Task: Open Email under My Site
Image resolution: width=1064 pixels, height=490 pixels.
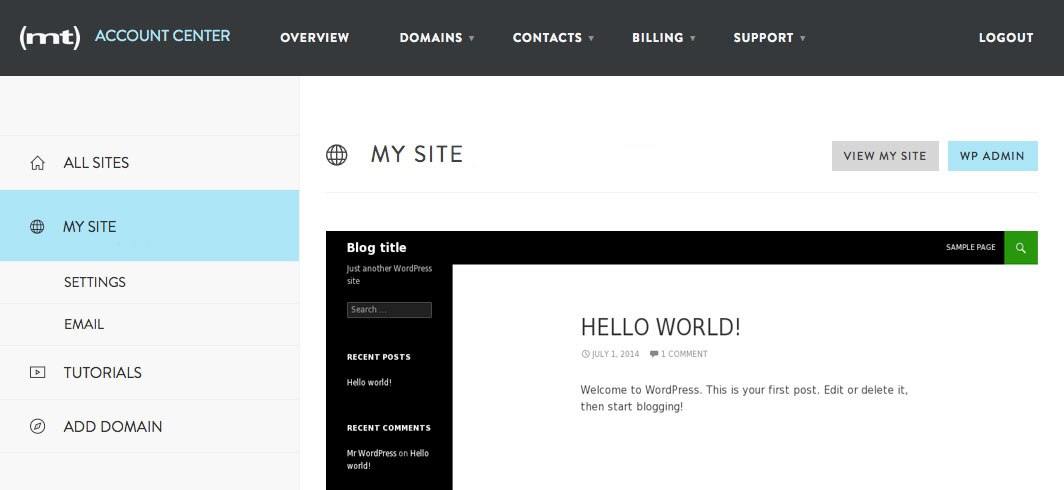Action: [149, 324]
